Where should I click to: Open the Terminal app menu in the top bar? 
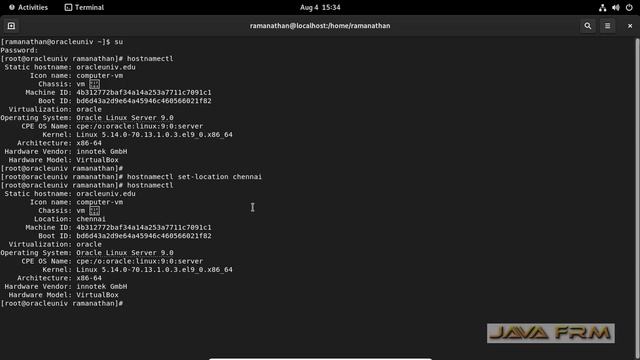84,7
